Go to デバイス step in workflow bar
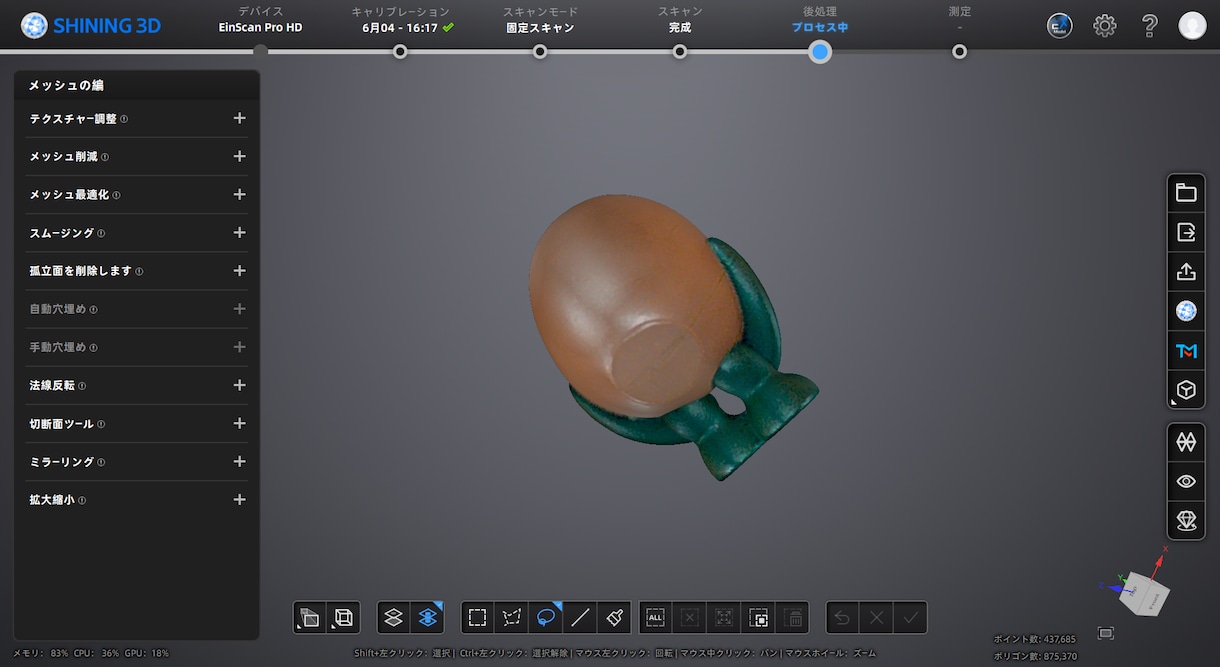 click(x=260, y=20)
